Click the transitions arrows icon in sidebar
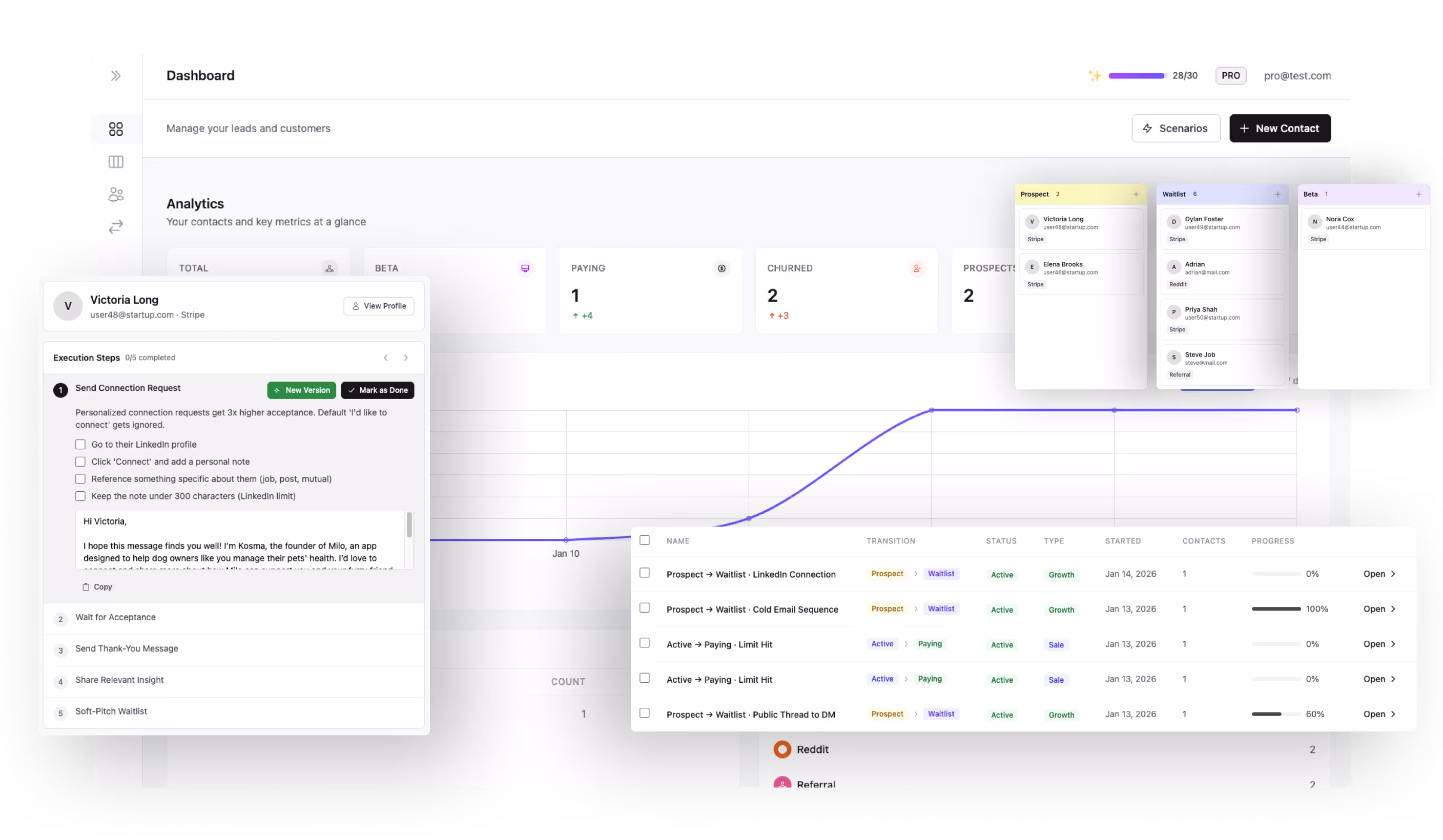The width and height of the screenshot is (1443, 840). click(116, 226)
